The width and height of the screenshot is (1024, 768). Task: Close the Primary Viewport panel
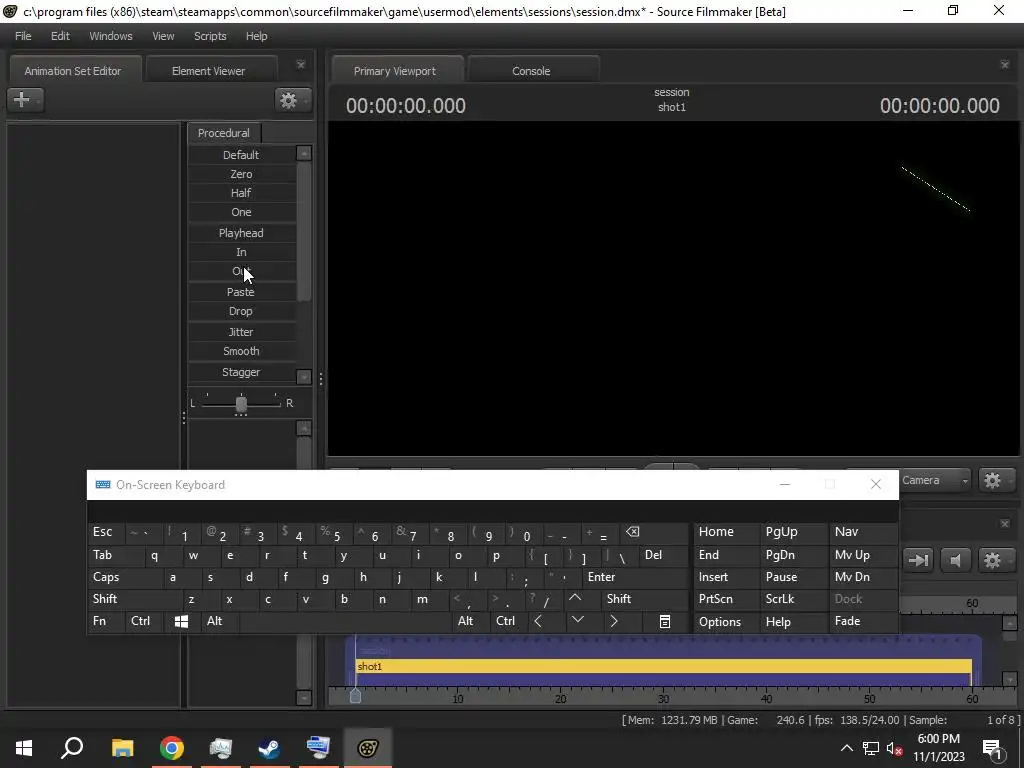coord(1004,65)
